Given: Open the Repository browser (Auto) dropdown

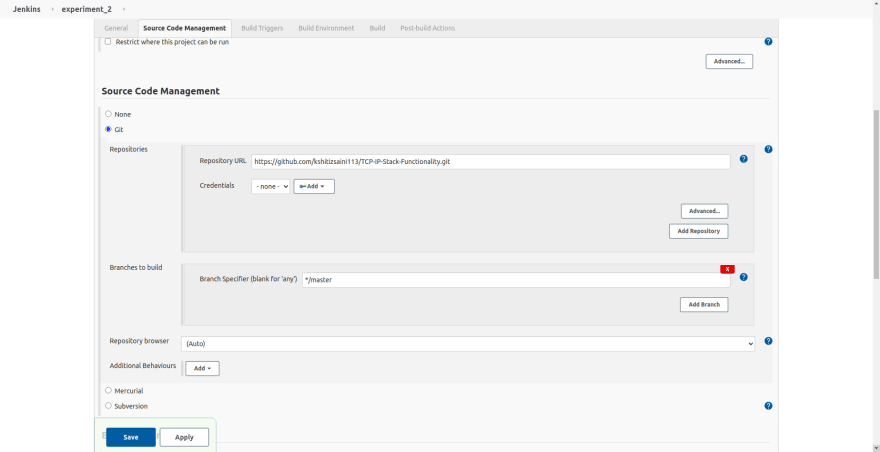Looking at the screenshot, I should coord(468,344).
